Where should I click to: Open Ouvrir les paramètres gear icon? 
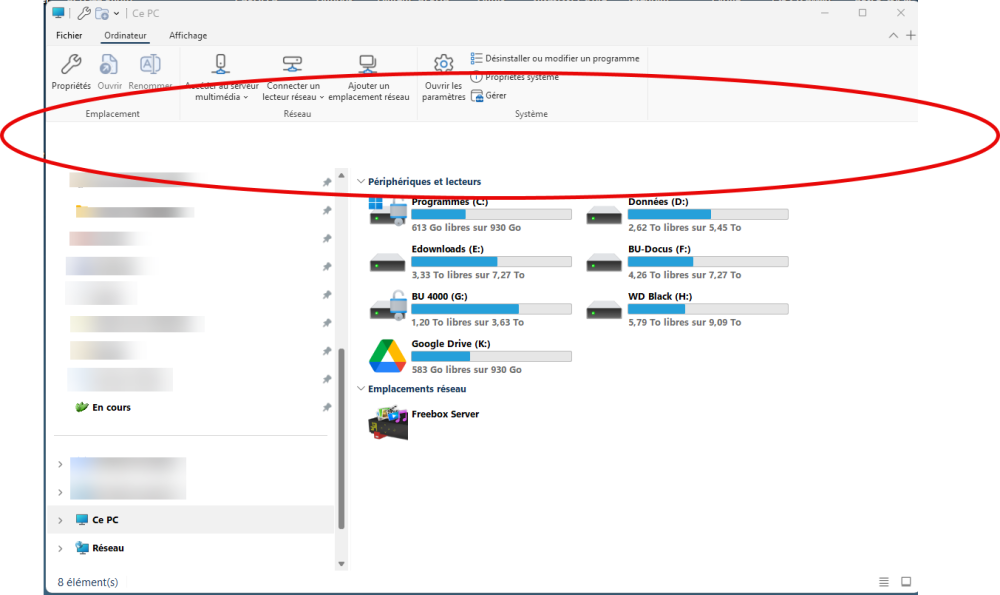point(443,65)
